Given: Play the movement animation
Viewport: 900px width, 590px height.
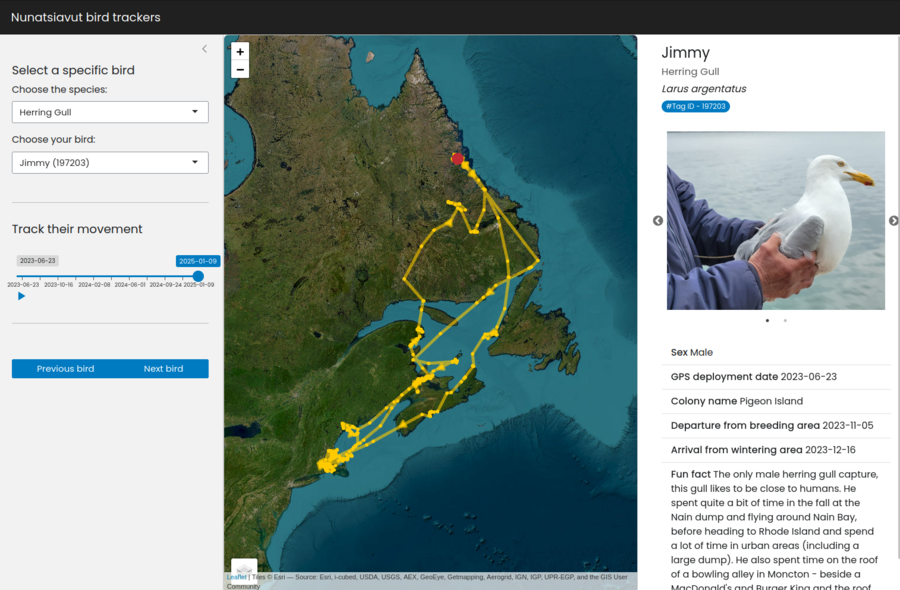Looking at the screenshot, I should click(20, 295).
